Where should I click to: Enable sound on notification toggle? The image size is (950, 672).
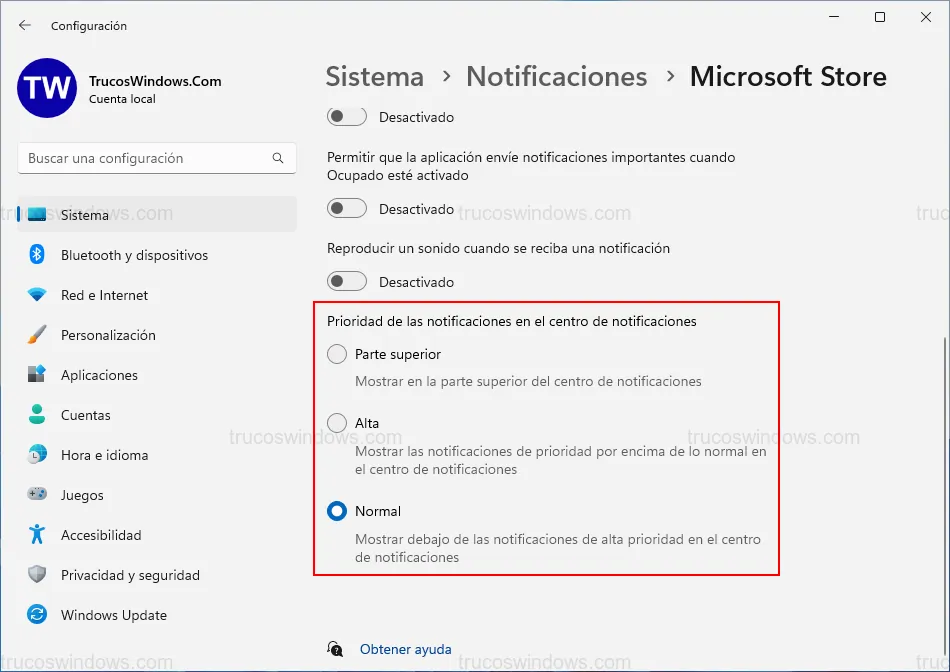point(347,282)
